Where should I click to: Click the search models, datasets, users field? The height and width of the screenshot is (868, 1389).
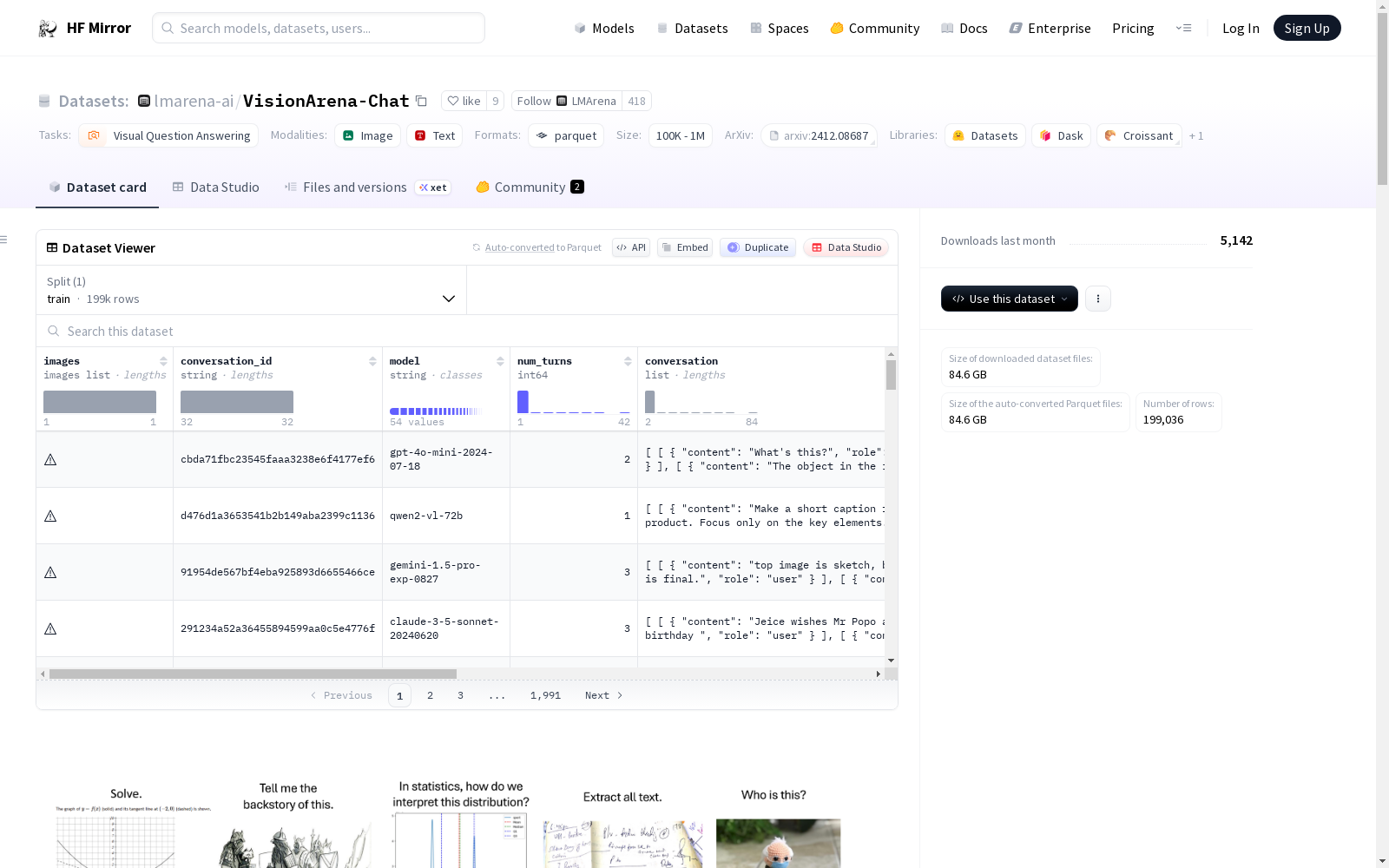tap(319, 28)
